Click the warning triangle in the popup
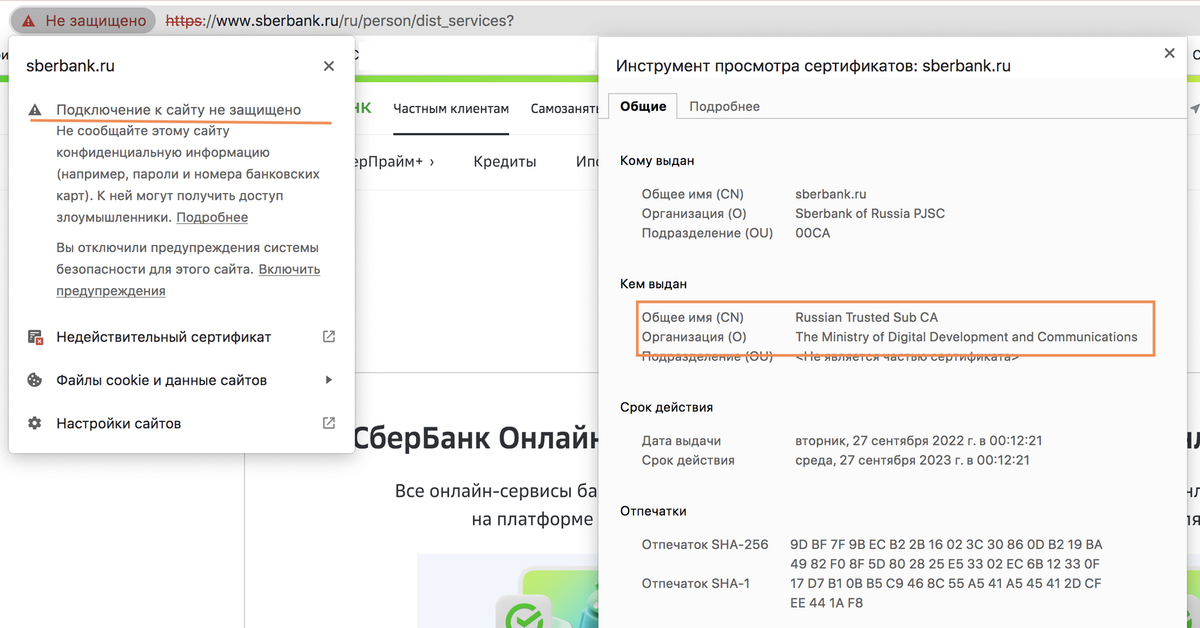 click(x=35, y=110)
